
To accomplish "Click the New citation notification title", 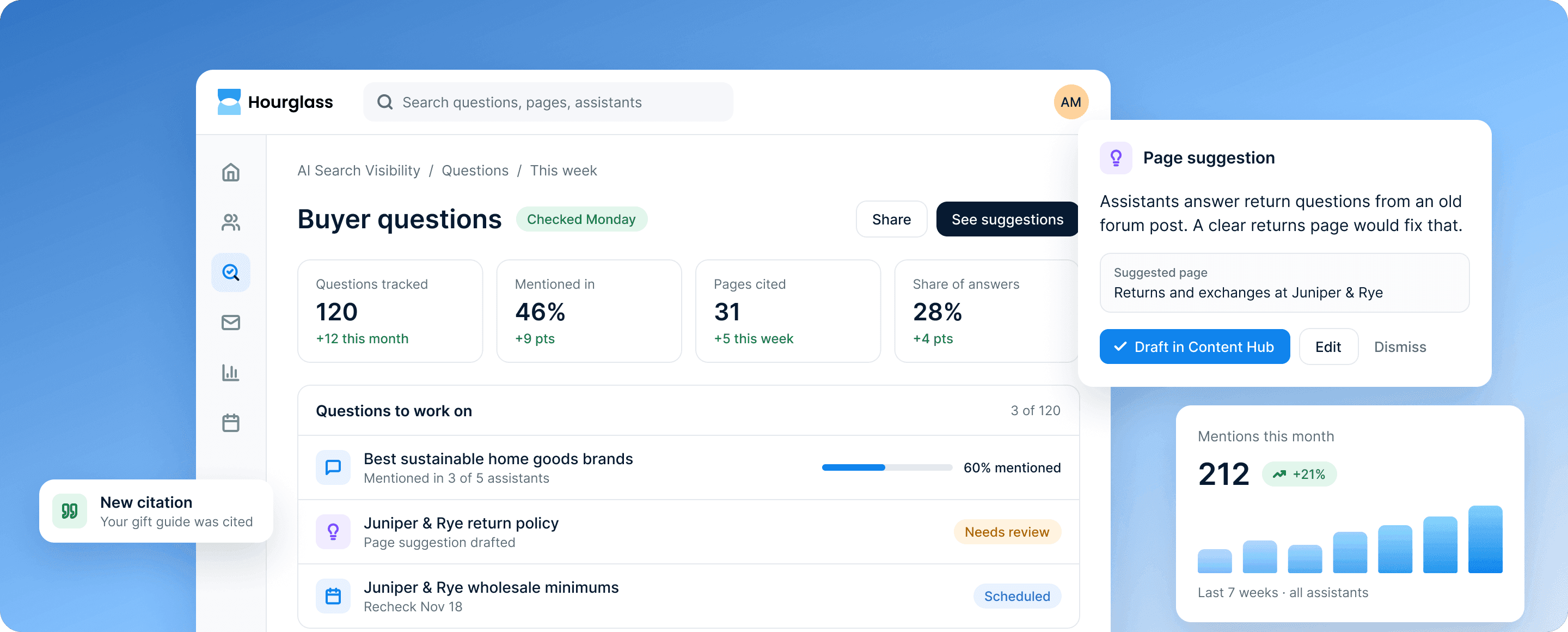I will 146,502.
